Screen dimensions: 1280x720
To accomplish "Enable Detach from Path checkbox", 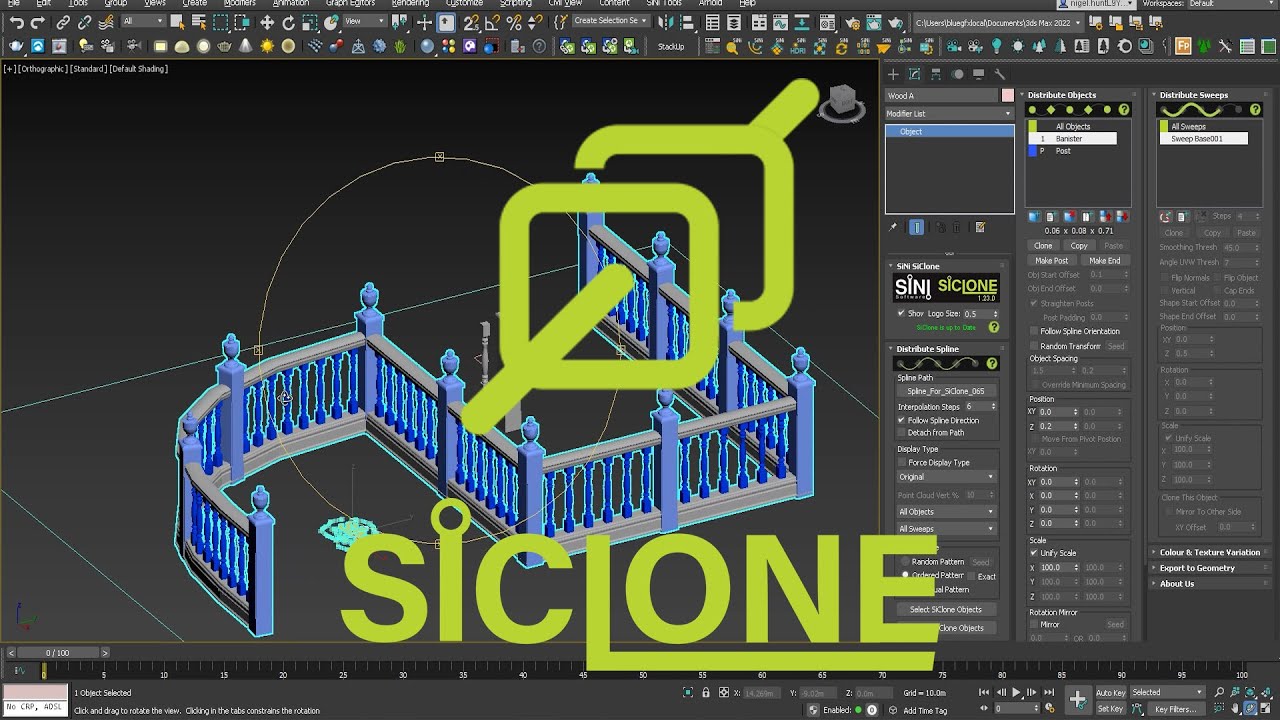I will pos(901,432).
